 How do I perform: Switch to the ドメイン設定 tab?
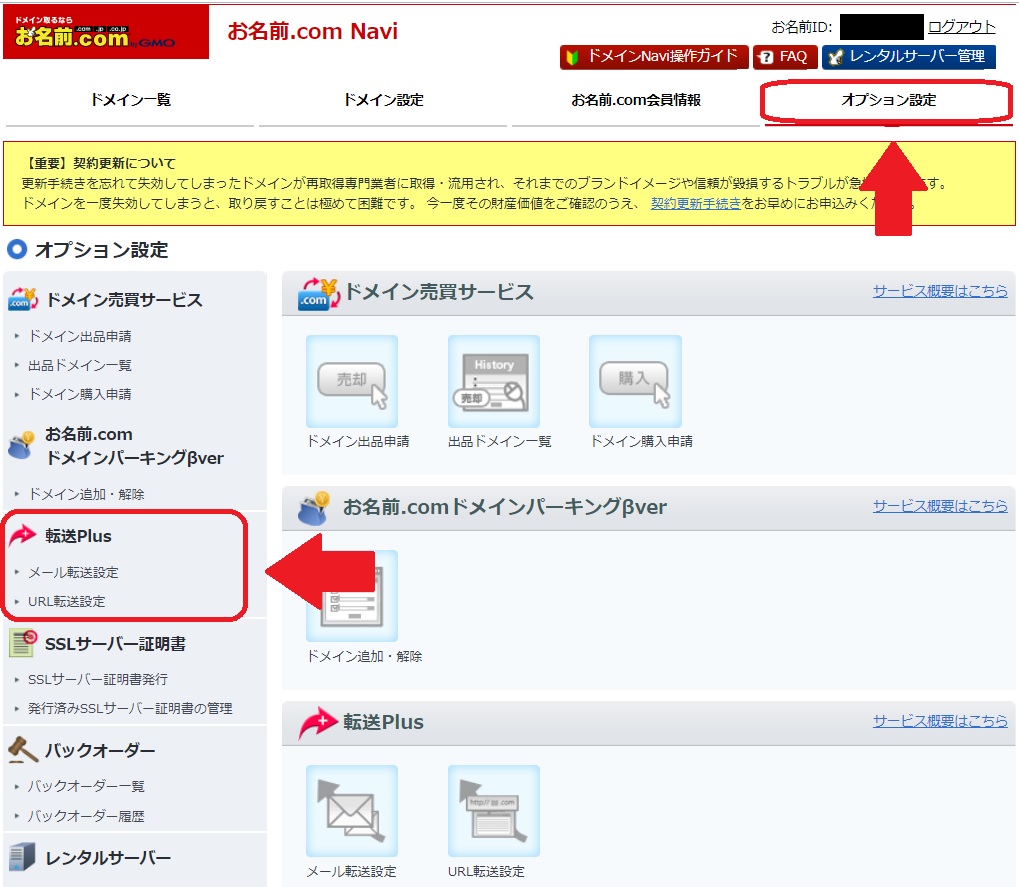point(383,100)
